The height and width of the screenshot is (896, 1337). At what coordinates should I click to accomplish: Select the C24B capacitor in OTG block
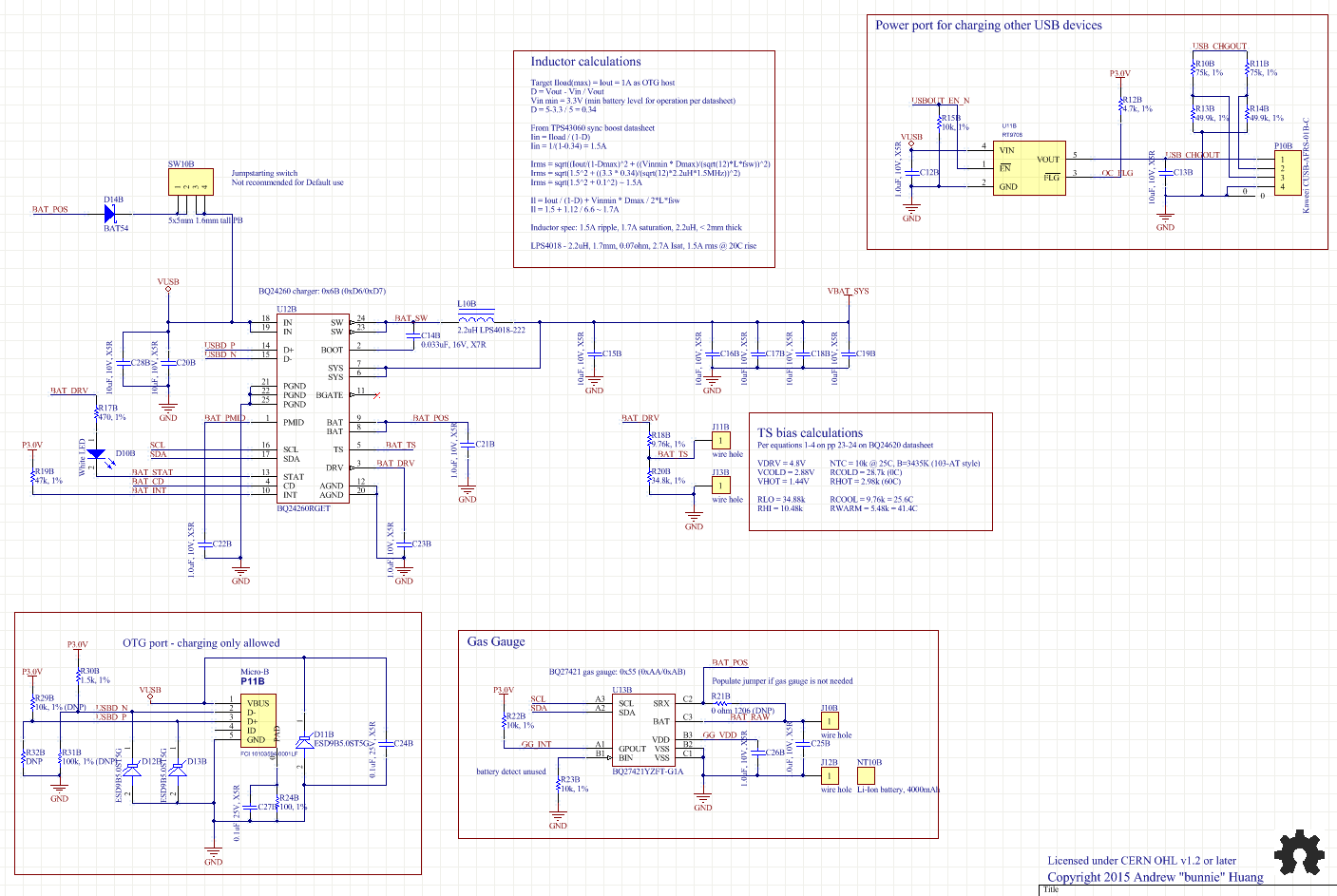tap(385, 743)
